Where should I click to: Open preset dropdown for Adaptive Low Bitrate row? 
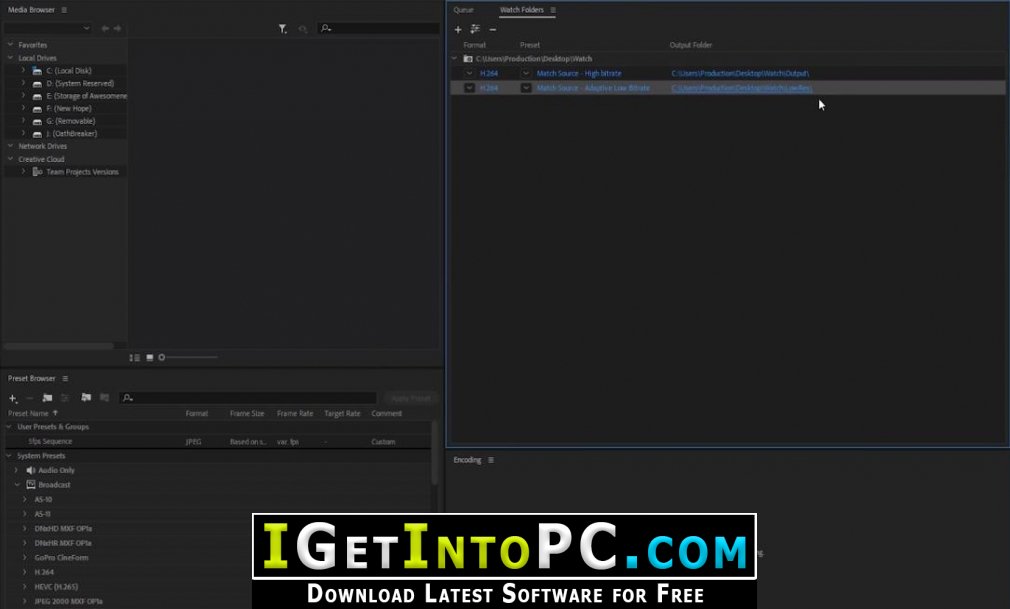coord(526,88)
